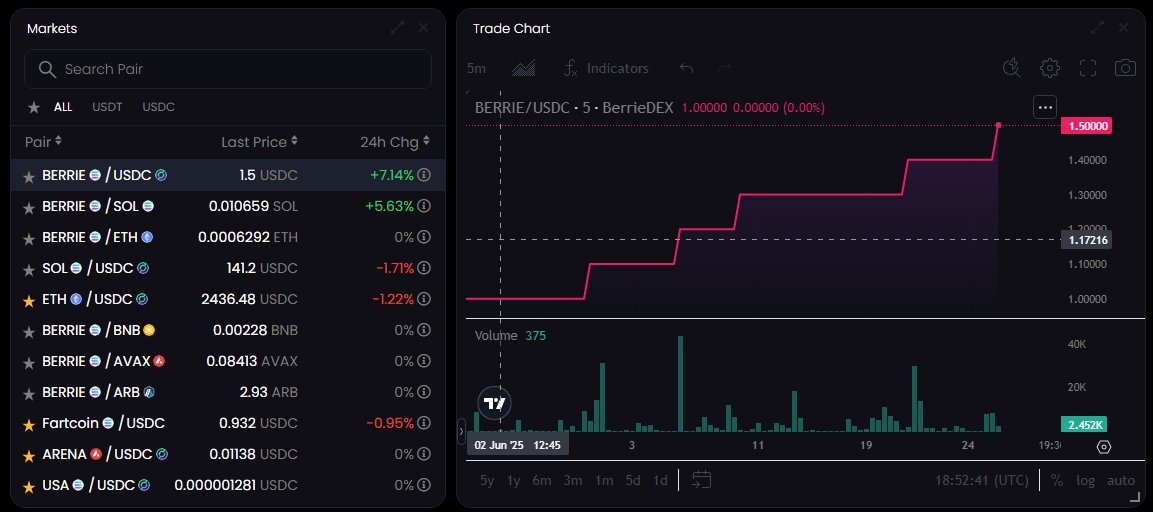Open Indicators menu
Viewport: 1153px width, 512px height.
pyautogui.click(x=606, y=68)
